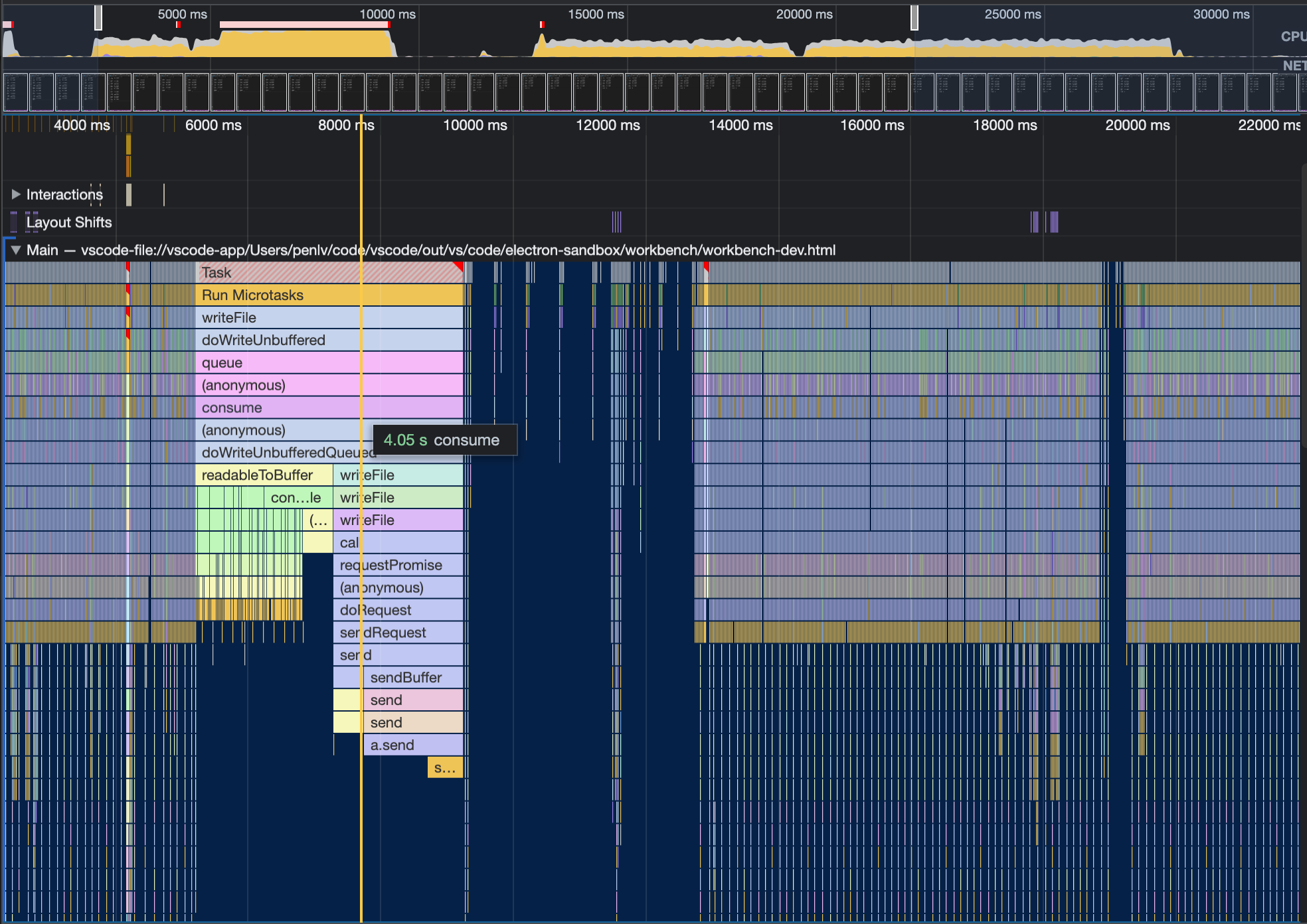Viewport: 1307px width, 924px height.
Task: Click the consume flame chart entry
Action: (279, 408)
